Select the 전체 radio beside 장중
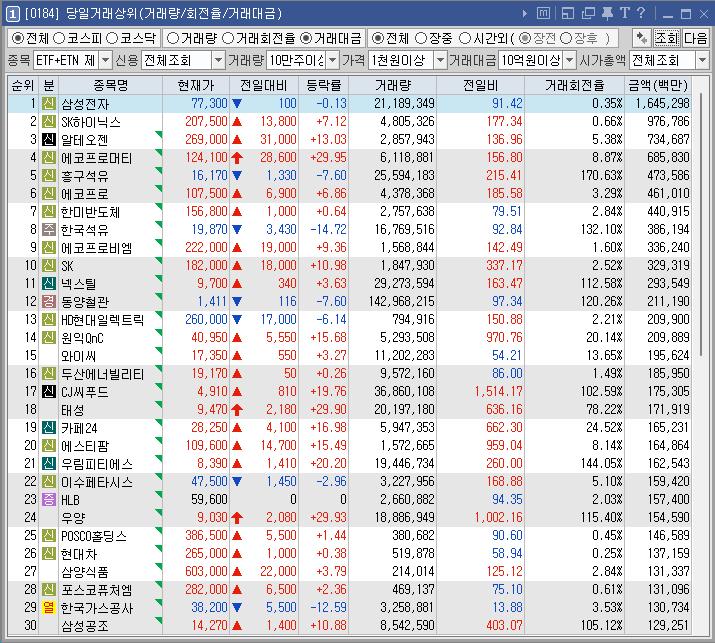 click(x=377, y=38)
